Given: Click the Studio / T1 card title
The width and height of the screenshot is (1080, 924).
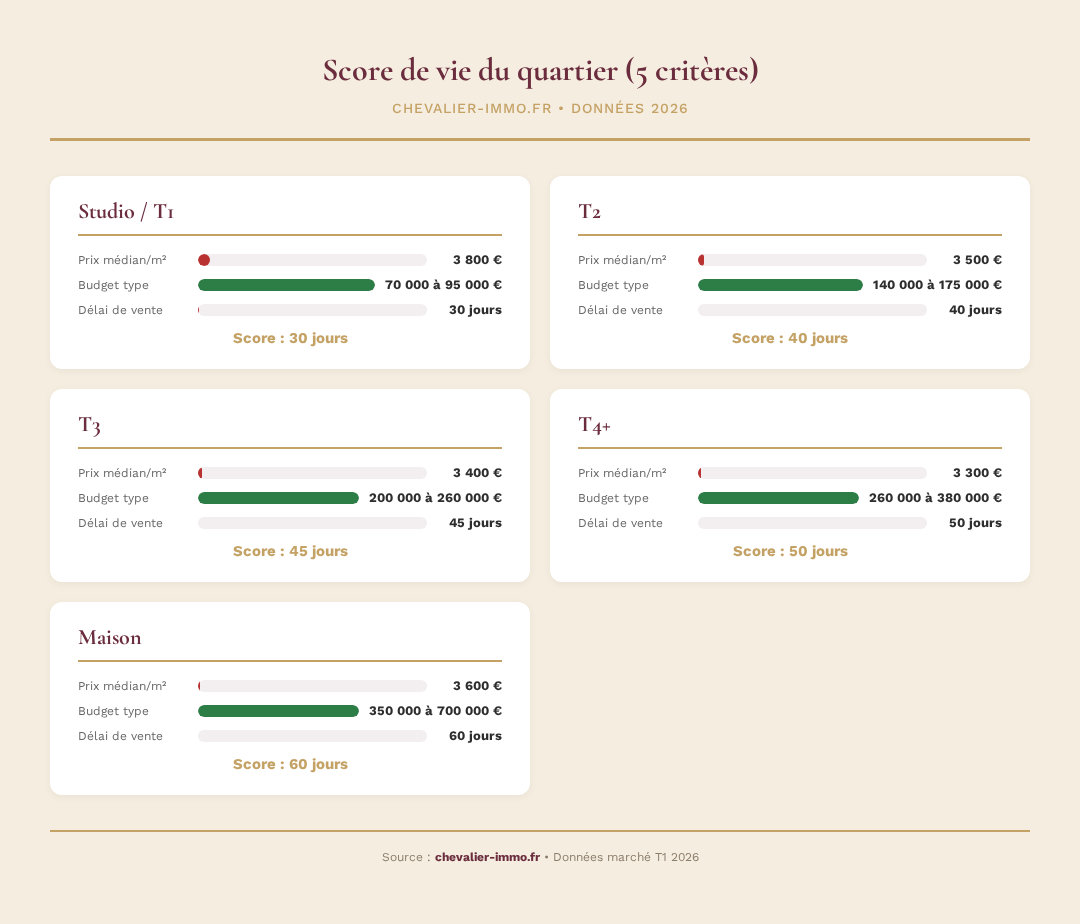Looking at the screenshot, I should [x=125, y=211].
